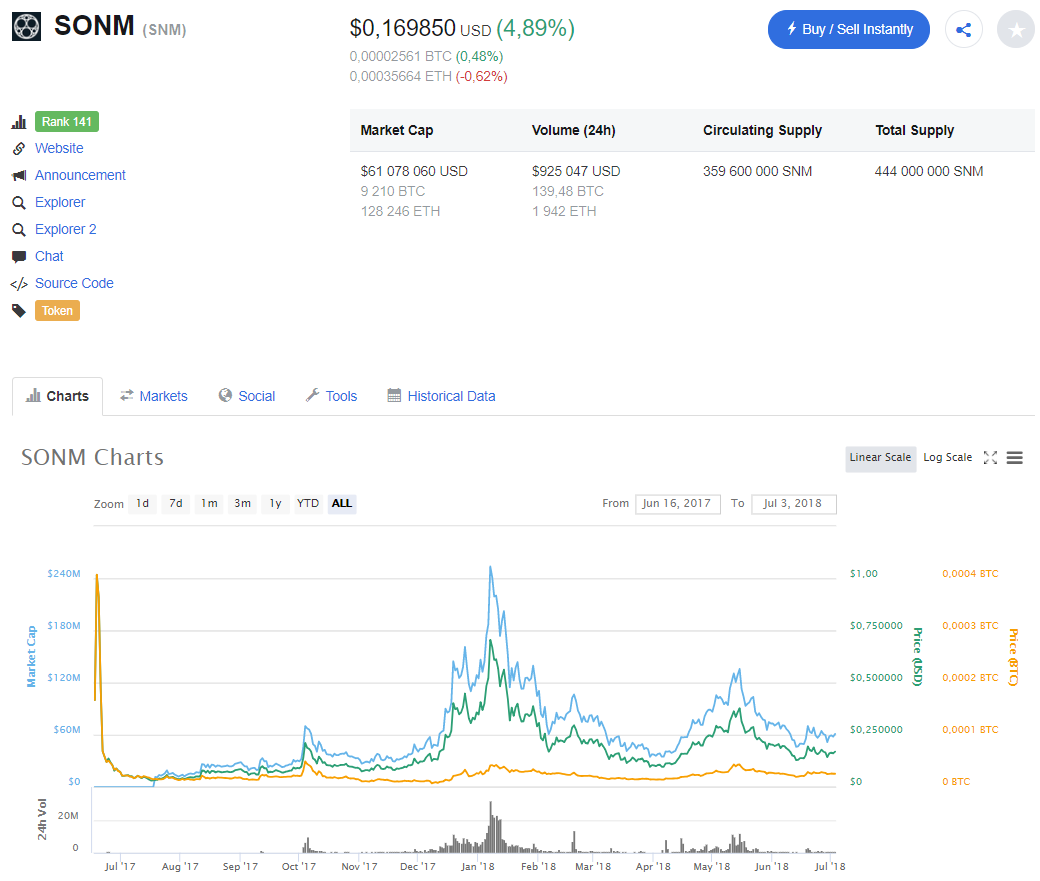Click the Jan '18 timeline label
Screen dimensions: 1040x881
coord(478,866)
